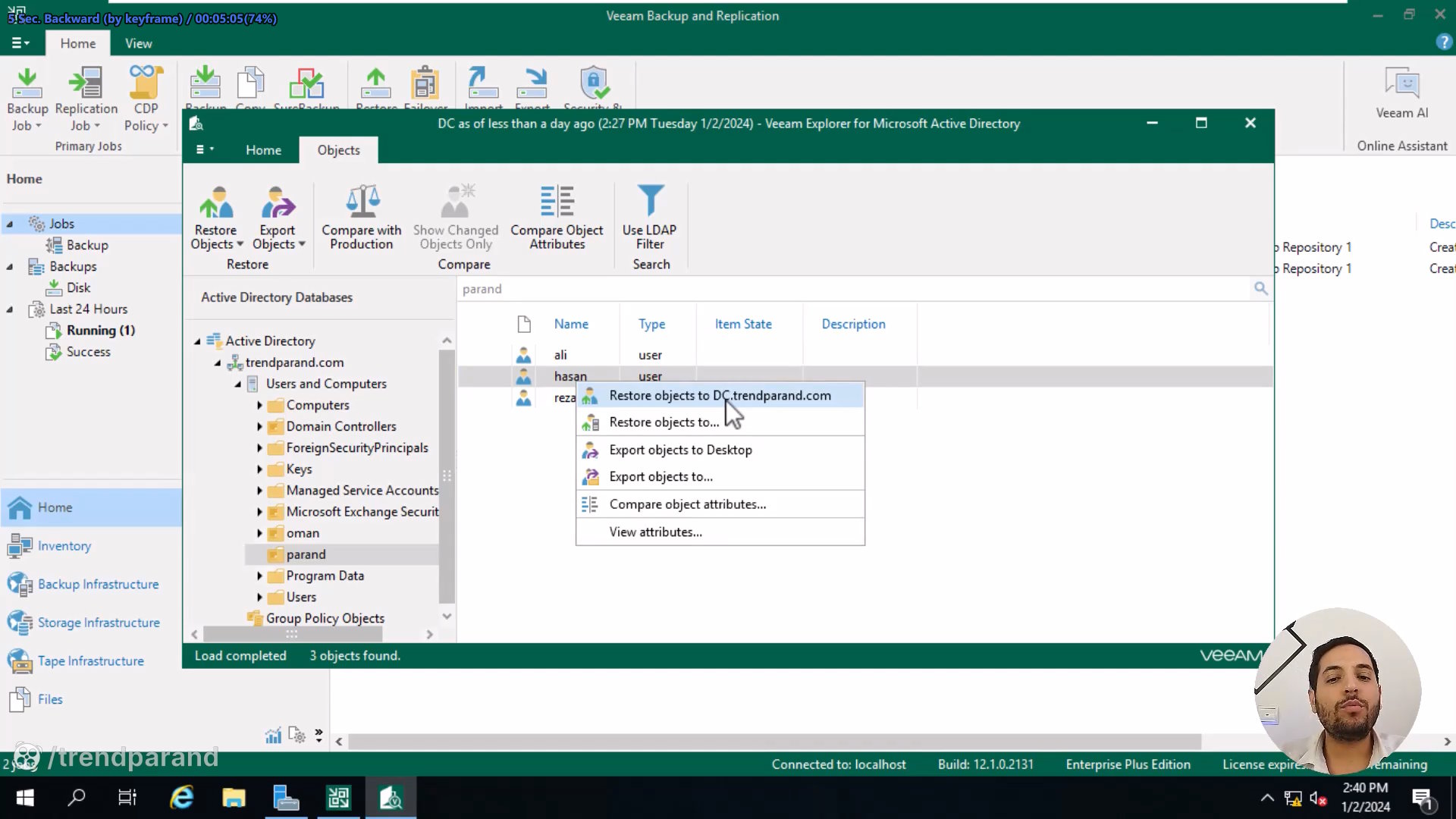This screenshot has width=1456, height=819.
Task: Open the Veeam main menu button
Action: [20, 43]
